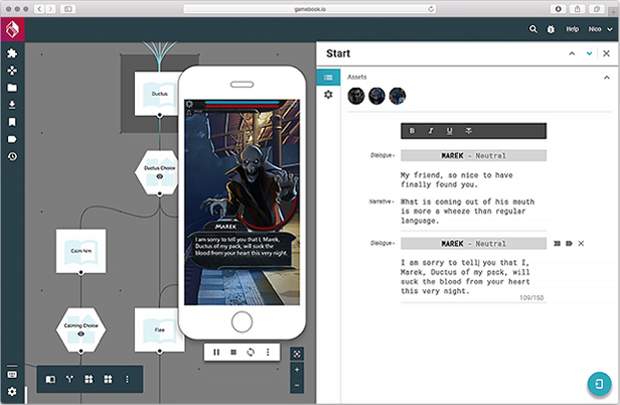Image resolution: width=620 pixels, height=405 pixels.
Task: Click the browser back button
Action: click(39, 9)
